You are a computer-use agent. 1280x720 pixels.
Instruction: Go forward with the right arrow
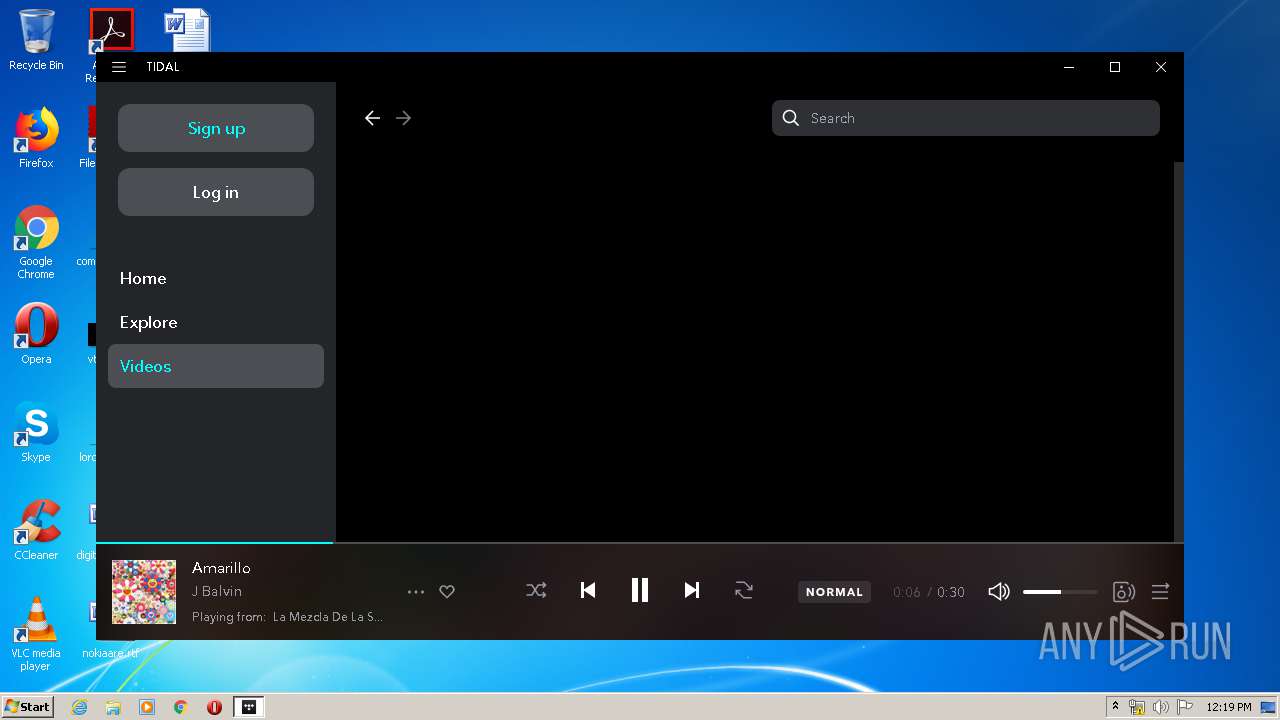pyautogui.click(x=403, y=118)
